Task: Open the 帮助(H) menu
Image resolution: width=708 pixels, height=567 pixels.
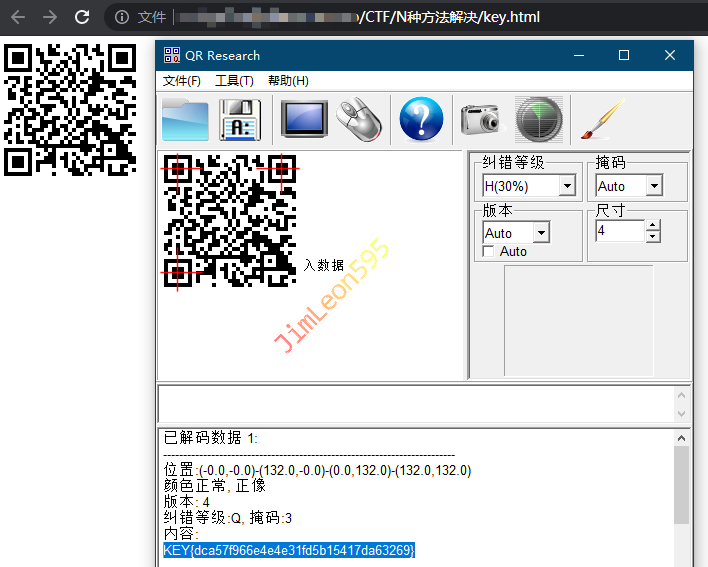Action: (x=288, y=81)
